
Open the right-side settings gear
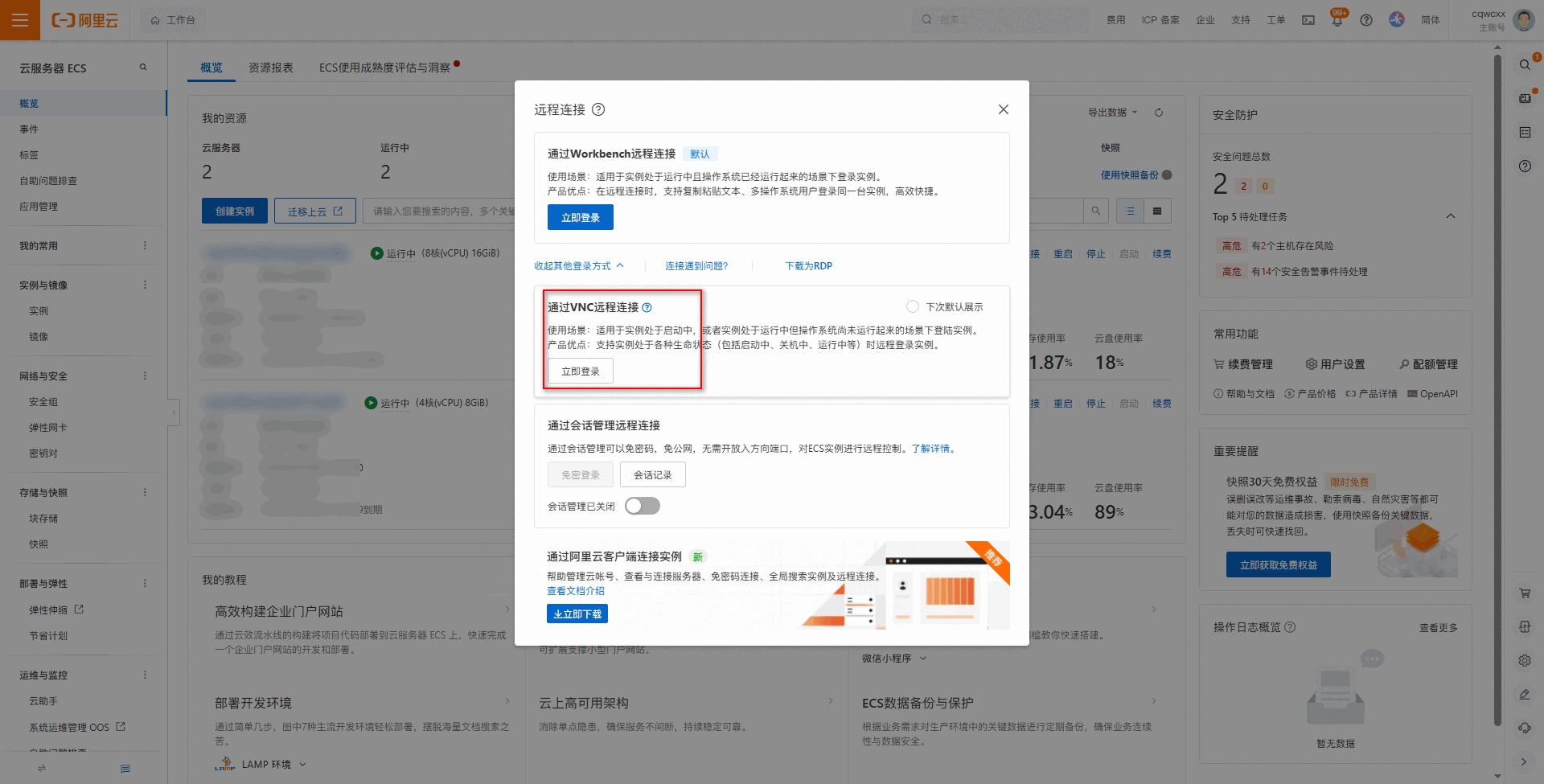1525,661
